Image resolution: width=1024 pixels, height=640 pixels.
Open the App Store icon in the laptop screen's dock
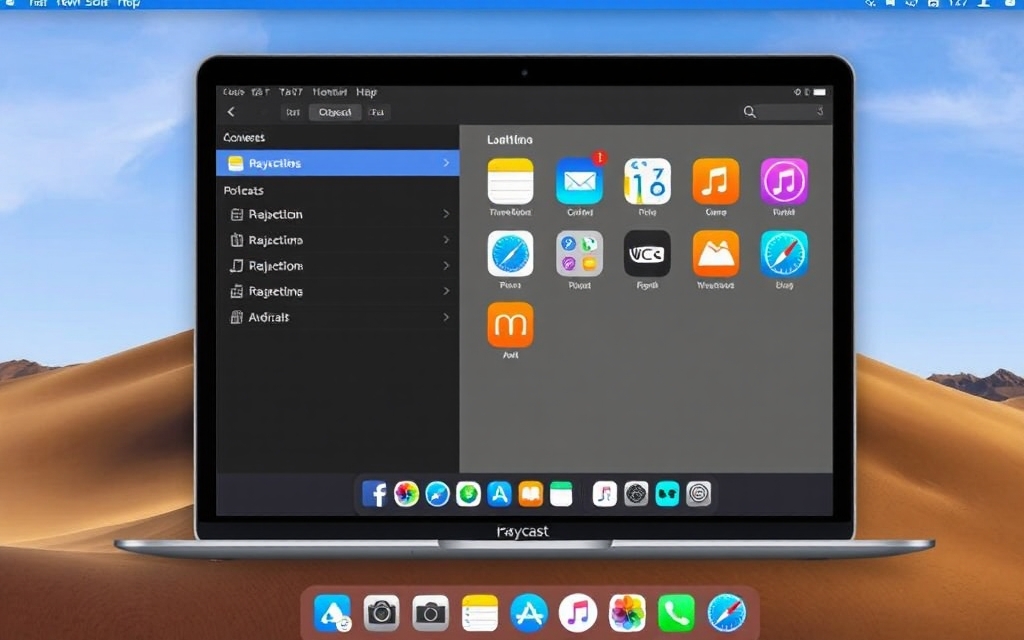499,494
